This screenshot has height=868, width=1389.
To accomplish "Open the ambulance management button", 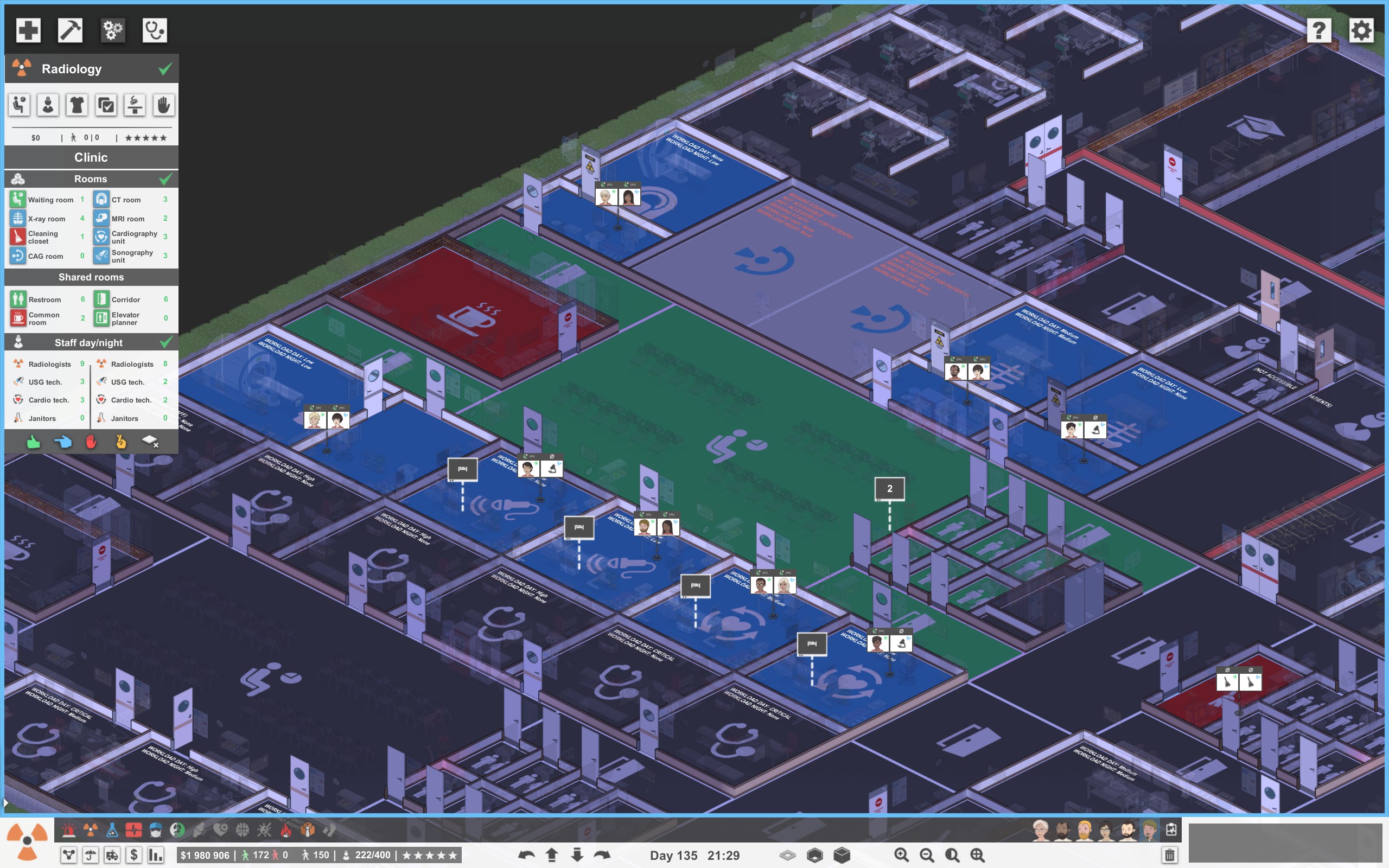I will coord(112,855).
